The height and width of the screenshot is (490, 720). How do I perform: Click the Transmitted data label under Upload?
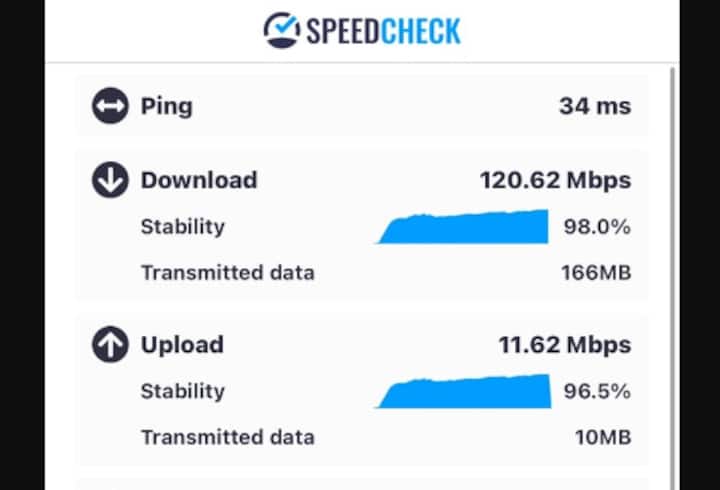(227, 437)
